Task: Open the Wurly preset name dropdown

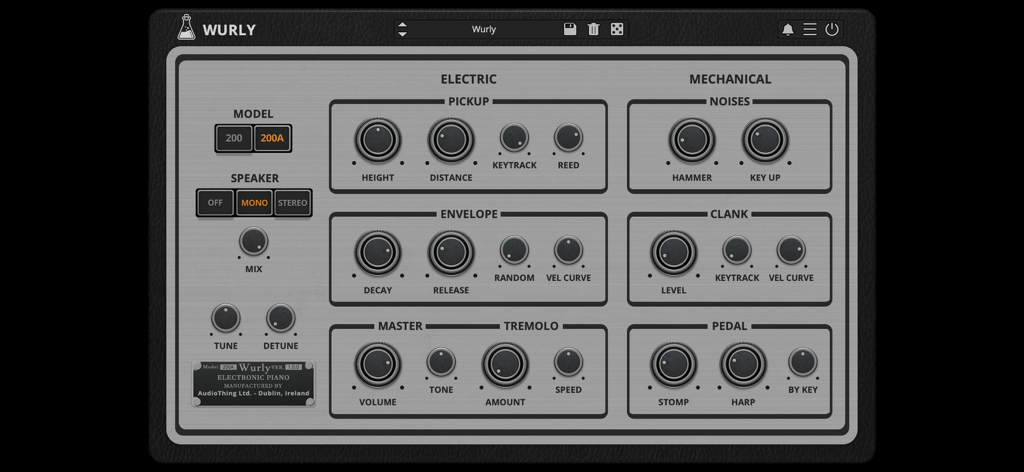Action: coord(484,29)
